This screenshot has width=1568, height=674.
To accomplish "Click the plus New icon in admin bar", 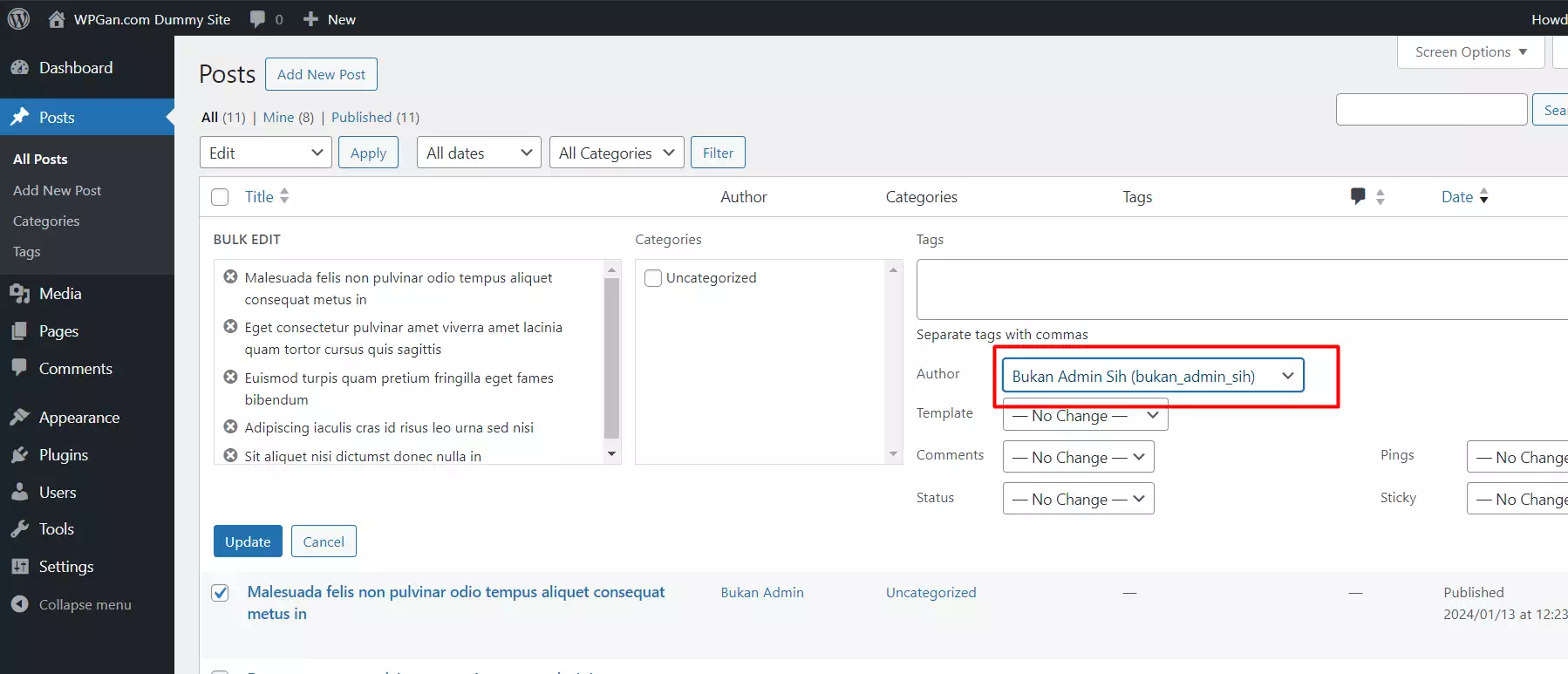I will (x=310, y=18).
